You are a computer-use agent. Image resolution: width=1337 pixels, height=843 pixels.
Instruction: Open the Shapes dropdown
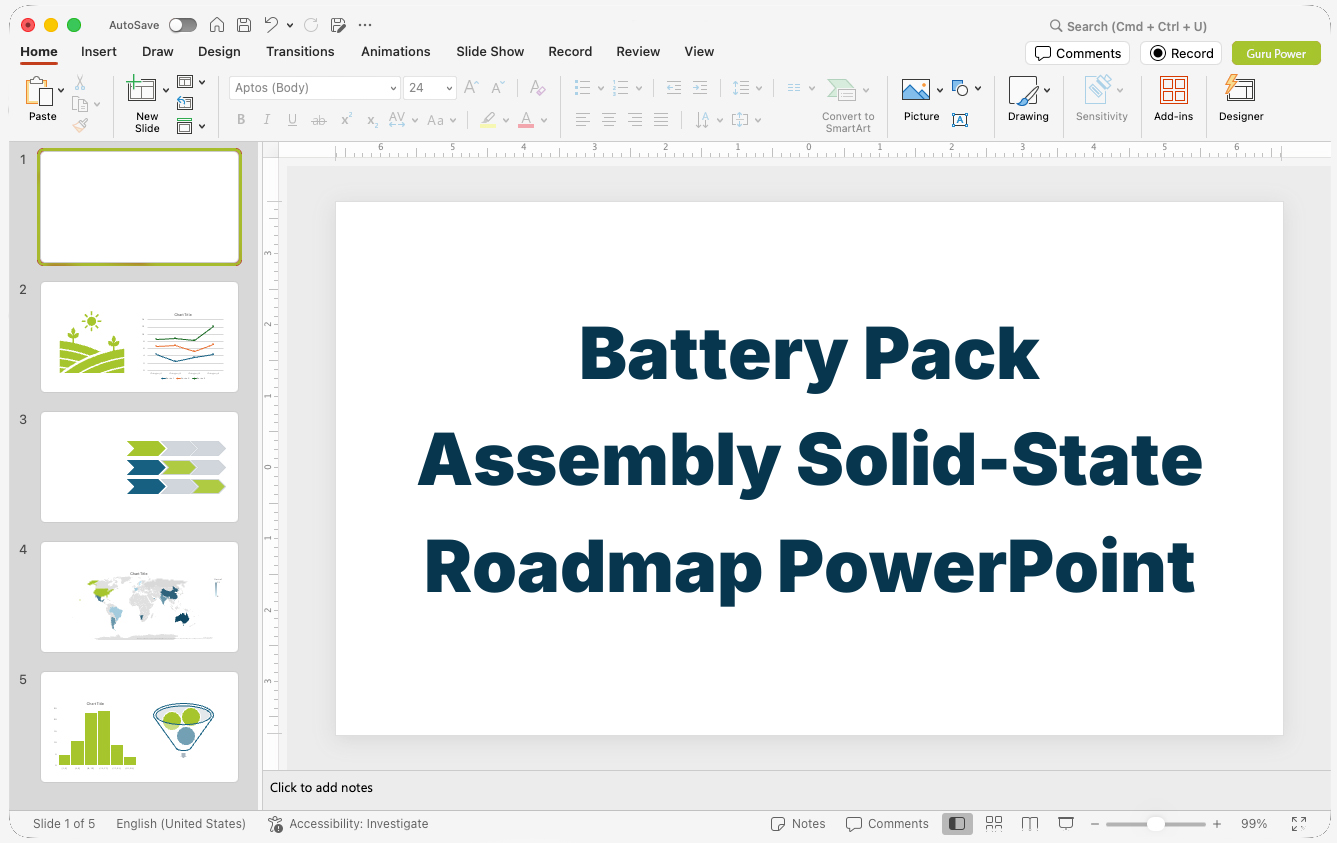pyautogui.click(x=966, y=88)
